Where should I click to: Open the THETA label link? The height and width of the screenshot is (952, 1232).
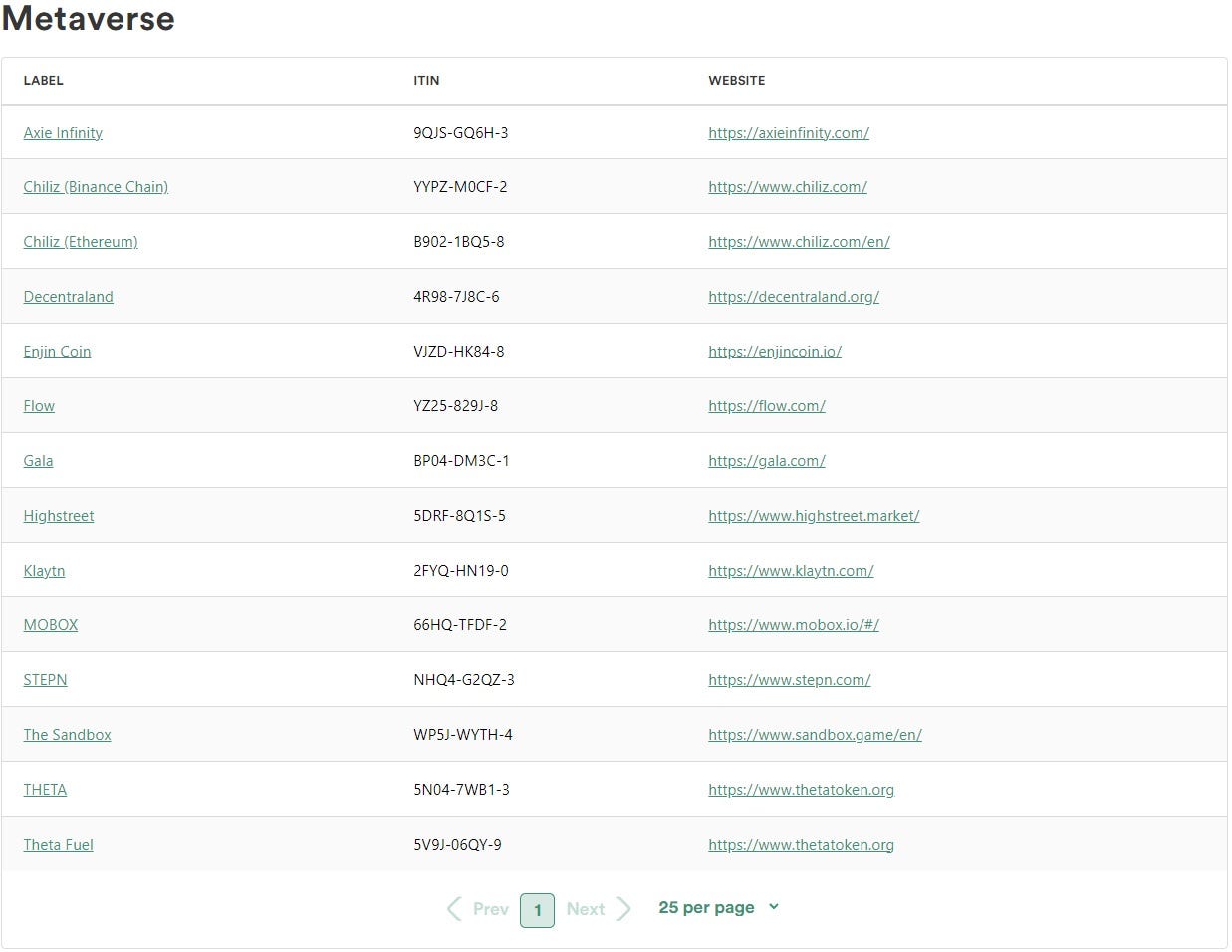coord(45,790)
